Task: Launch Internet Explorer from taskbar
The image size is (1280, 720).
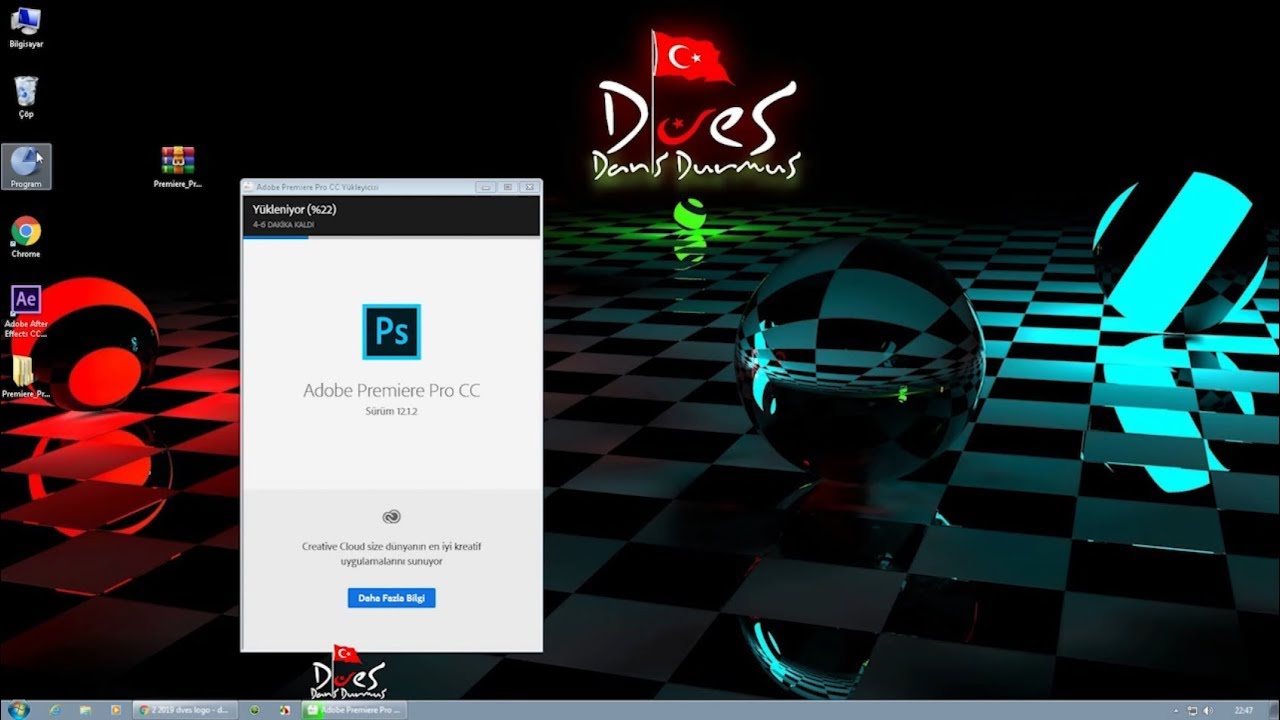Action: [x=55, y=710]
